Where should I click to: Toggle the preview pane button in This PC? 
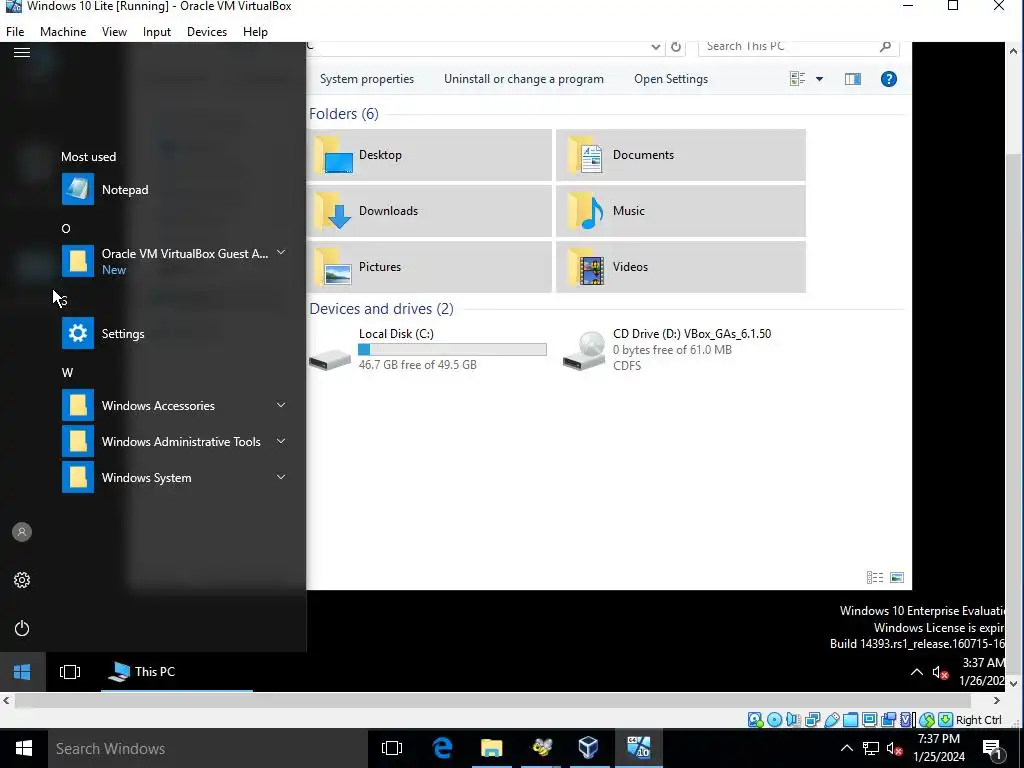[x=852, y=79]
